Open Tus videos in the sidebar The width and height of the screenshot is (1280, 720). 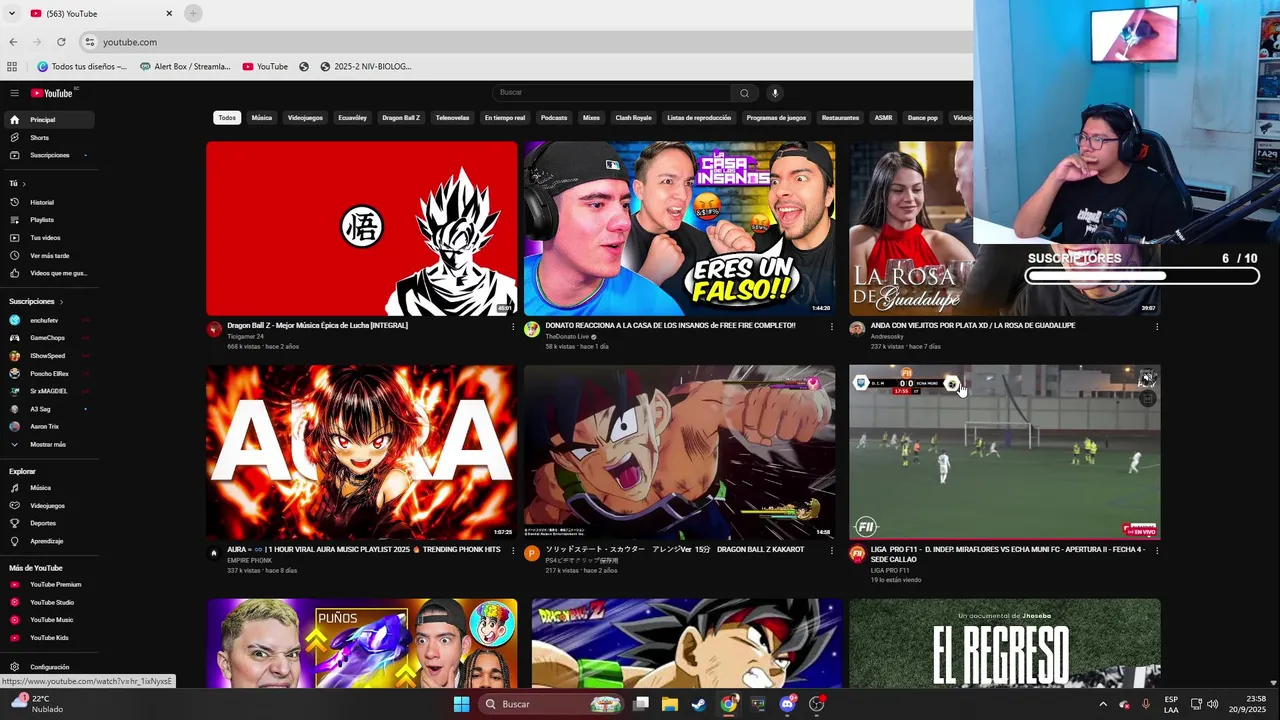48,238
